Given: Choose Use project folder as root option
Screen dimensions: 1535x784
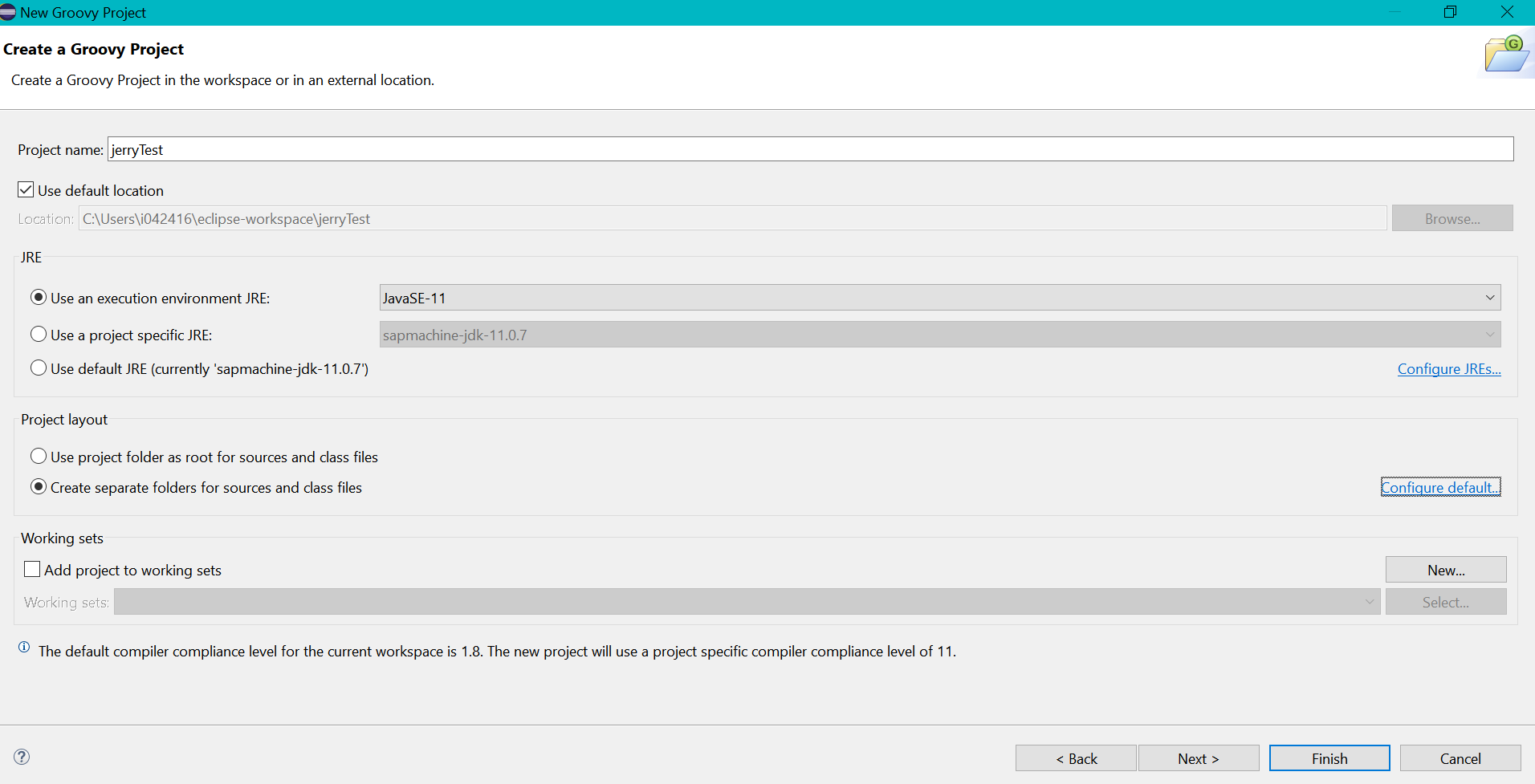Looking at the screenshot, I should tap(39, 457).
